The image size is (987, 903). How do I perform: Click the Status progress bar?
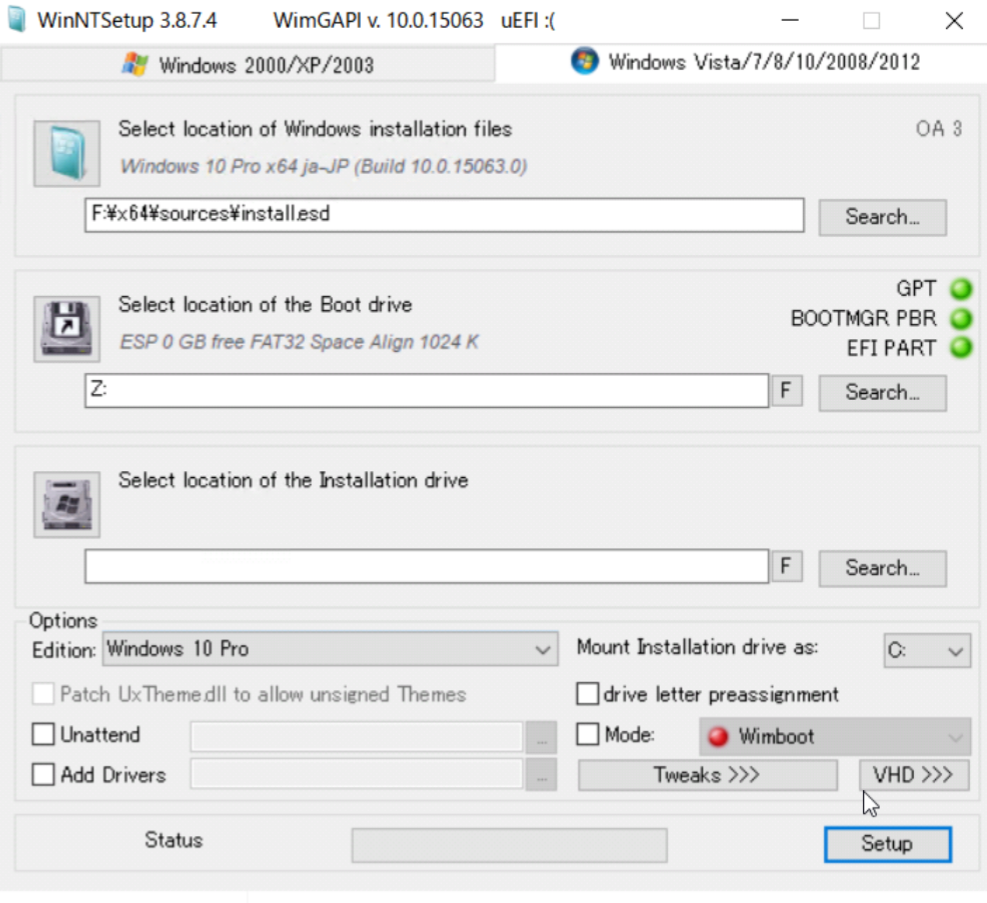click(509, 845)
